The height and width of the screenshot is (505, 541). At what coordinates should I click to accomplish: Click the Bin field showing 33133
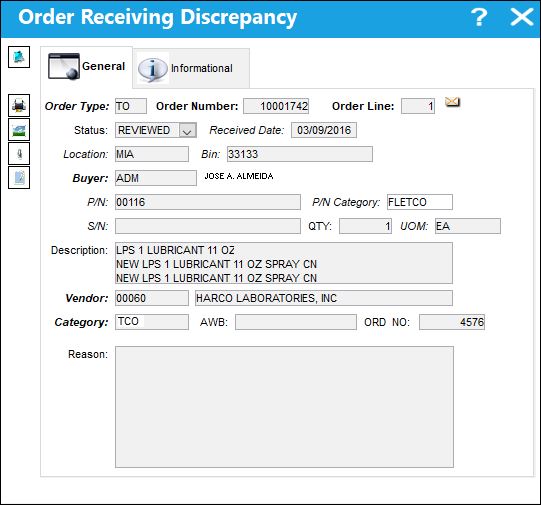300,154
